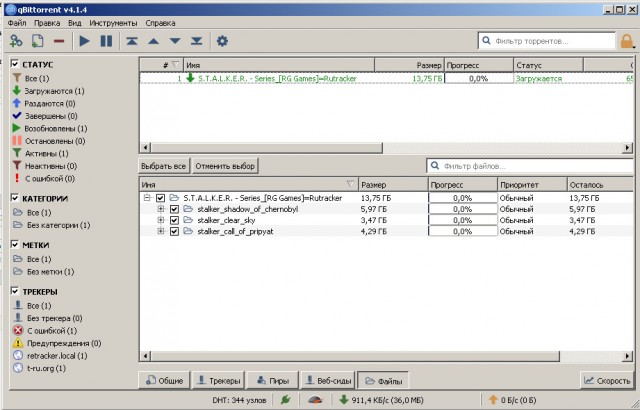Uncheck the stalker_call_of_pripyat checkbox
The width and height of the screenshot is (640, 410).
[x=174, y=231]
